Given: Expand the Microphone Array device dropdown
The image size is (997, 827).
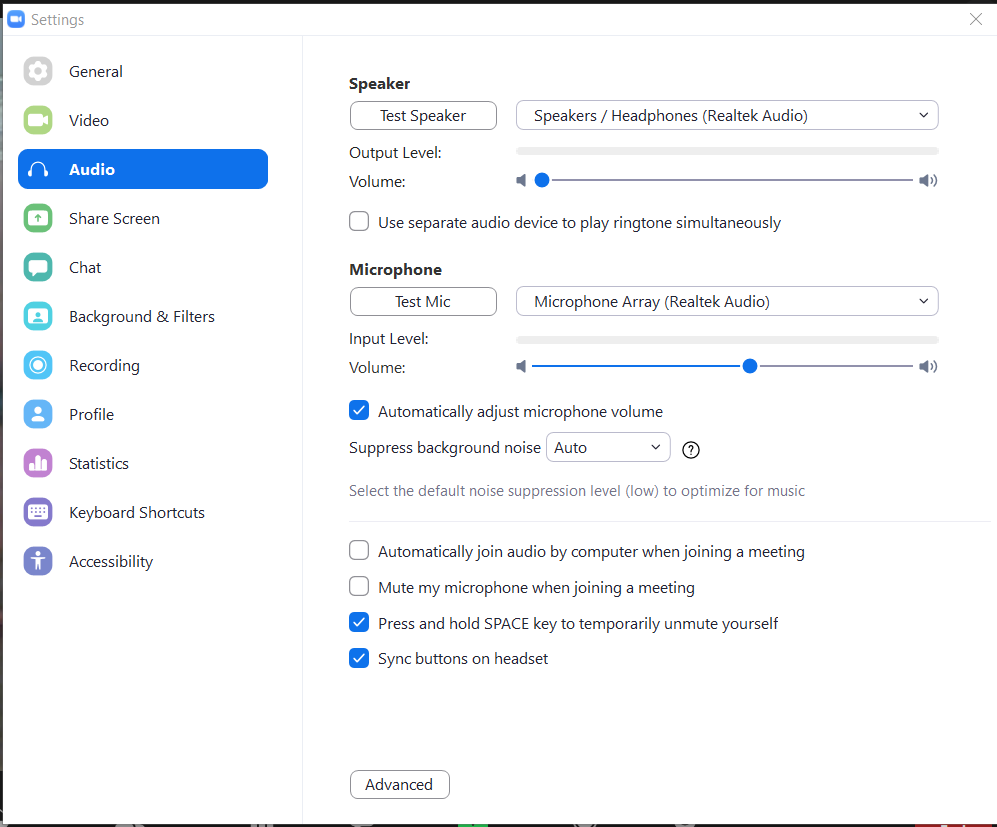Looking at the screenshot, I should point(727,301).
